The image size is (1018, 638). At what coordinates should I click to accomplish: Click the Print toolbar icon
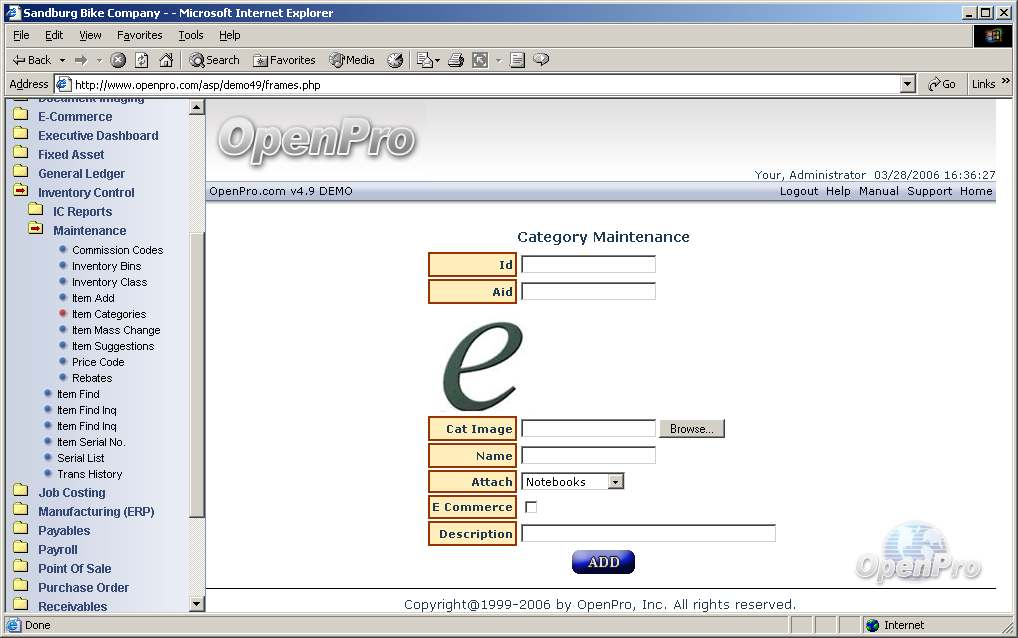pos(456,60)
